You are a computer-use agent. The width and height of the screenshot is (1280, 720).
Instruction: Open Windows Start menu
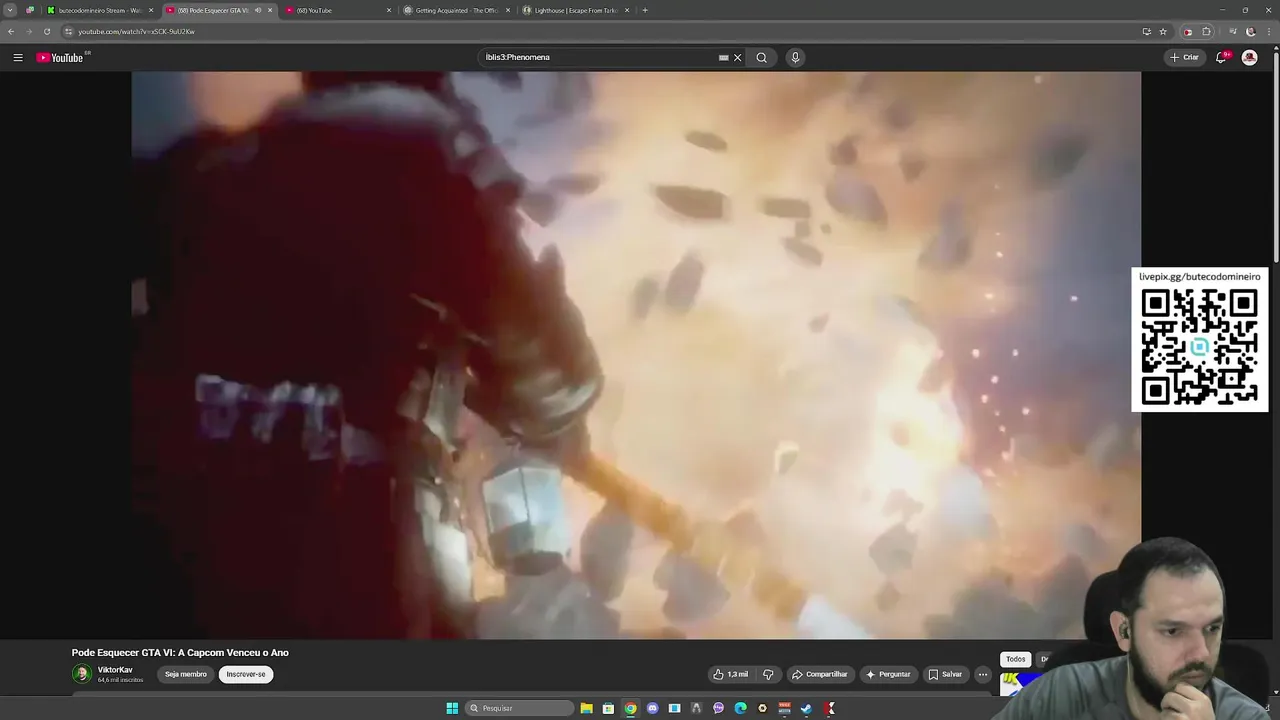point(452,708)
